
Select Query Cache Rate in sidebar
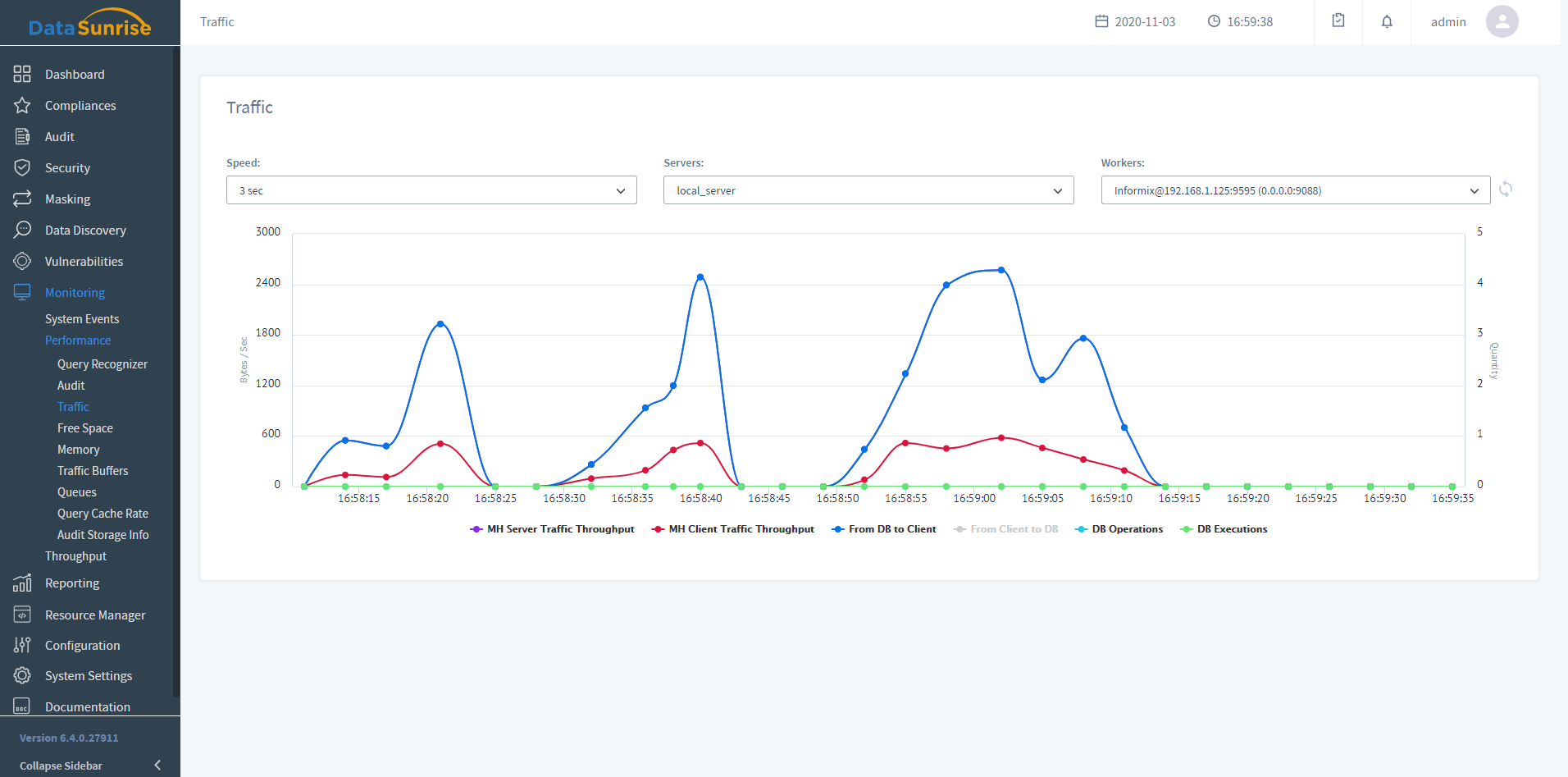[x=103, y=514]
